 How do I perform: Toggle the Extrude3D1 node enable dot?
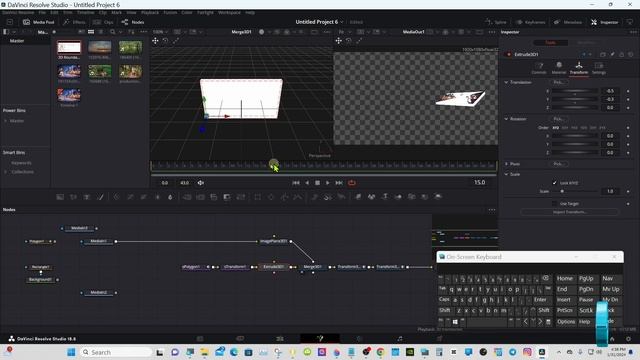[509, 54]
